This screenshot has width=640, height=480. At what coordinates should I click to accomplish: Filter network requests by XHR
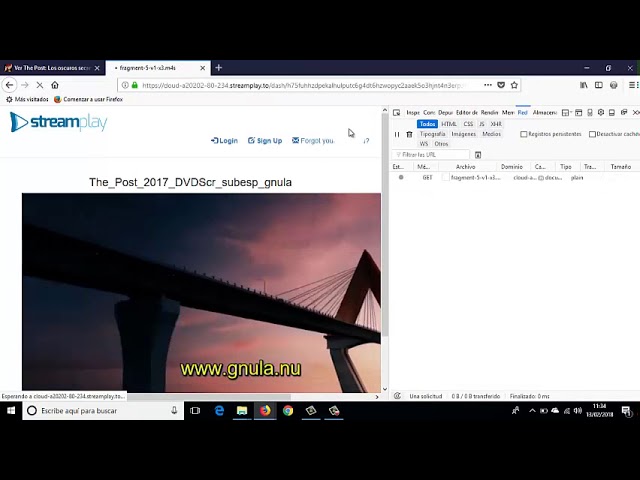coord(496,124)
